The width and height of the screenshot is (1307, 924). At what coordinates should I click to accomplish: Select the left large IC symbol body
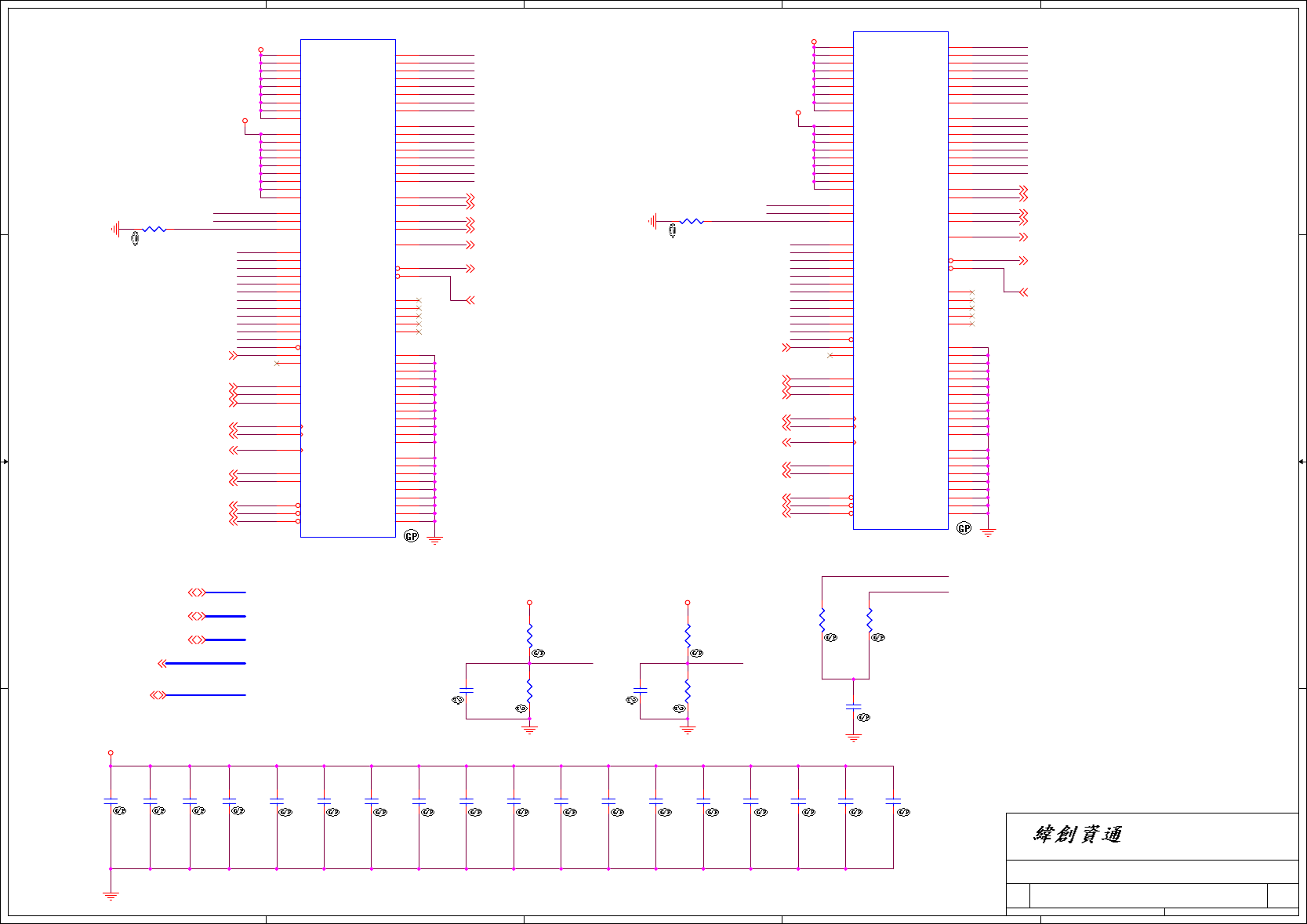pos(348,288)
